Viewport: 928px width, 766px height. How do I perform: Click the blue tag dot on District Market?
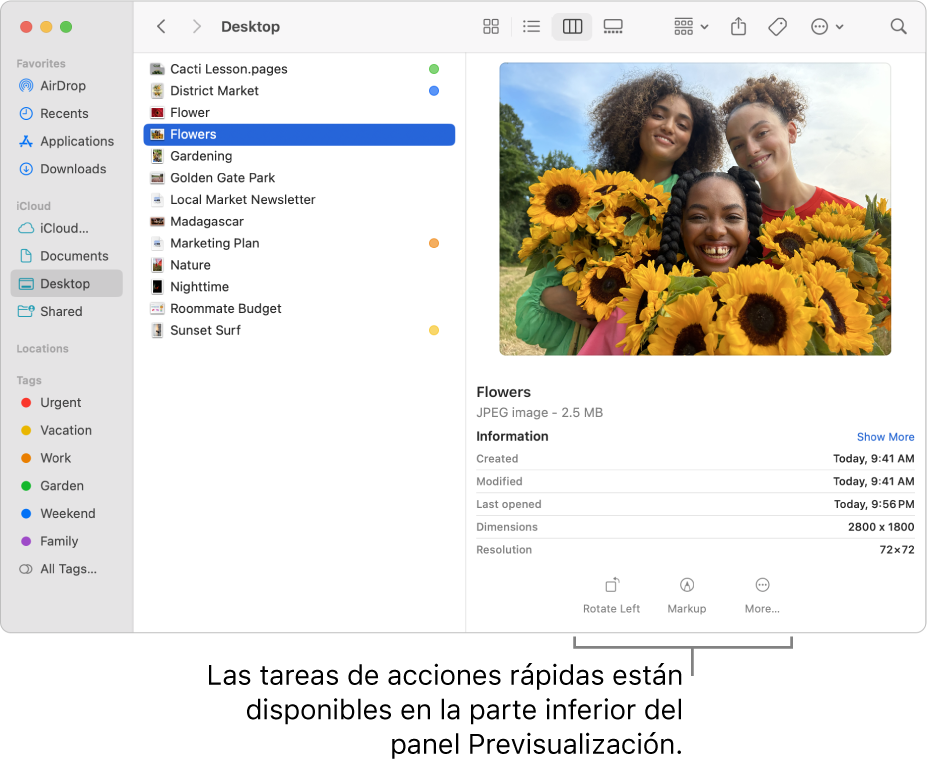coord(434,91)
